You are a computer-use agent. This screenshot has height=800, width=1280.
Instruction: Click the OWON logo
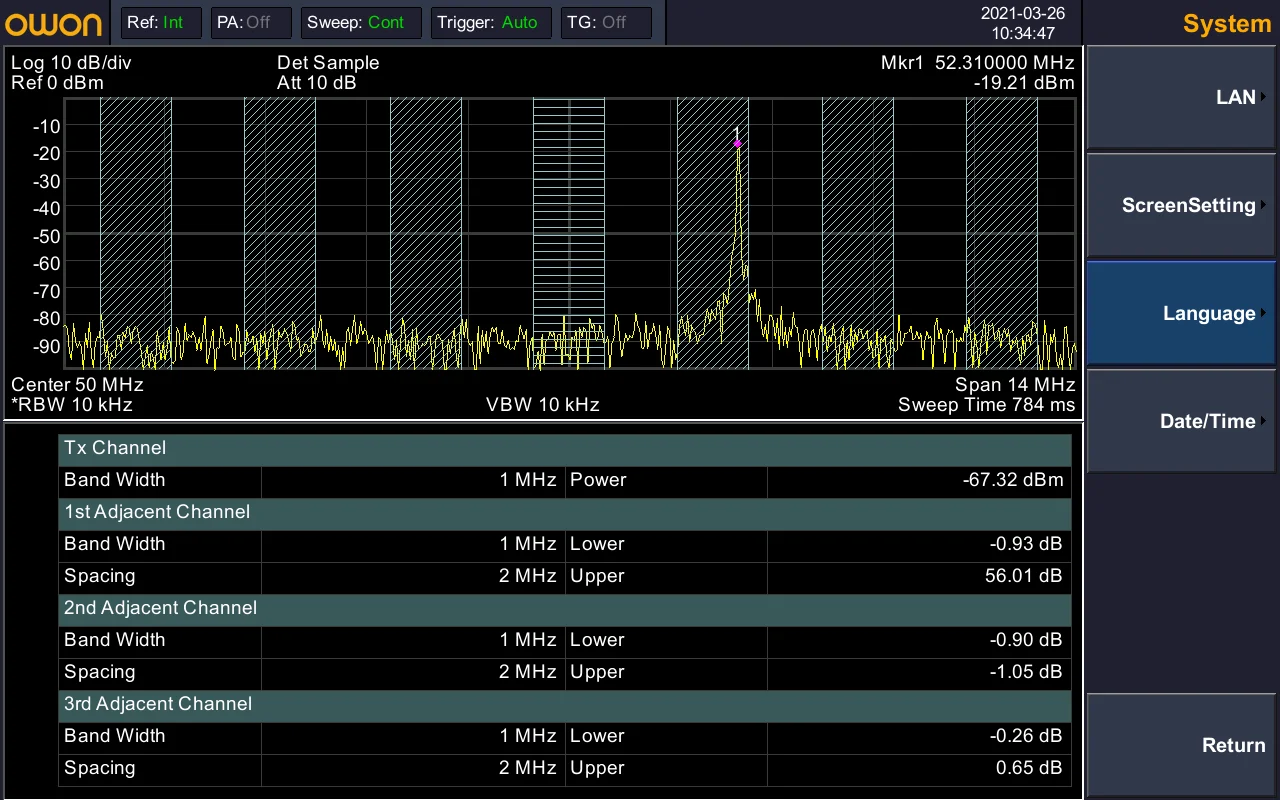tap(53, 23)
